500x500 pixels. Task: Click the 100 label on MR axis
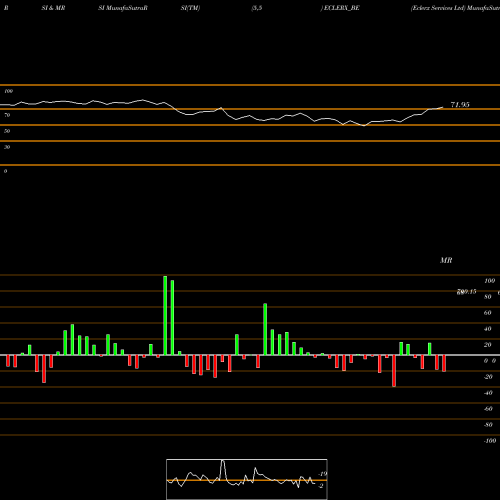tap(489, 281)
